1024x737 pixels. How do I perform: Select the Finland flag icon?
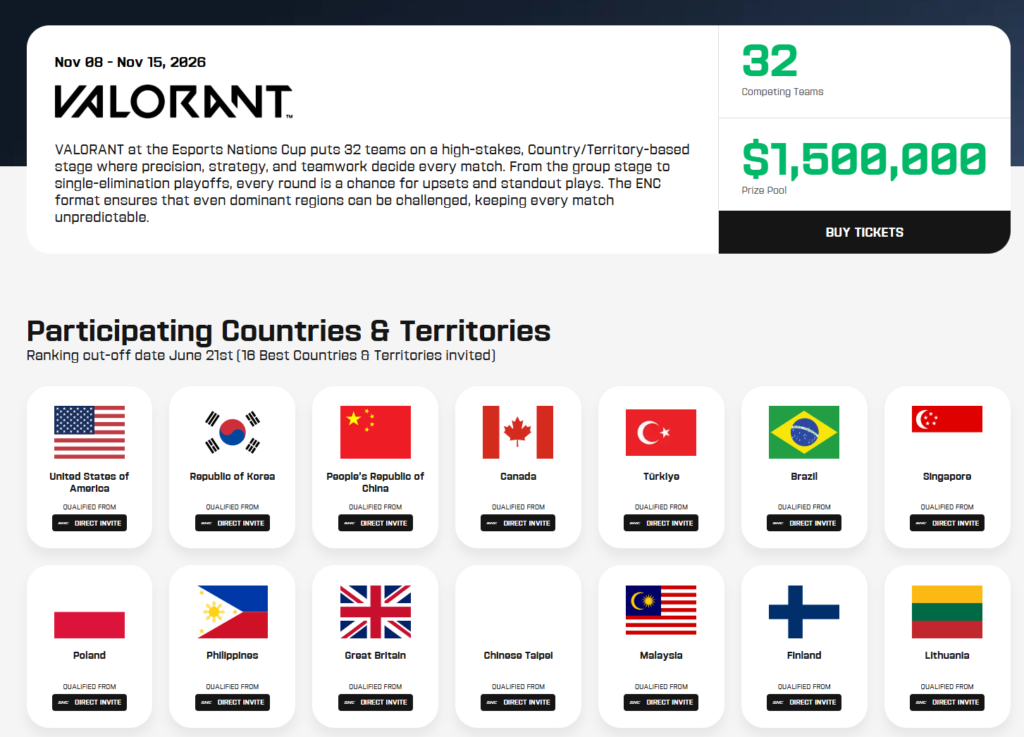pyautogui.click(x=804, y=612)
